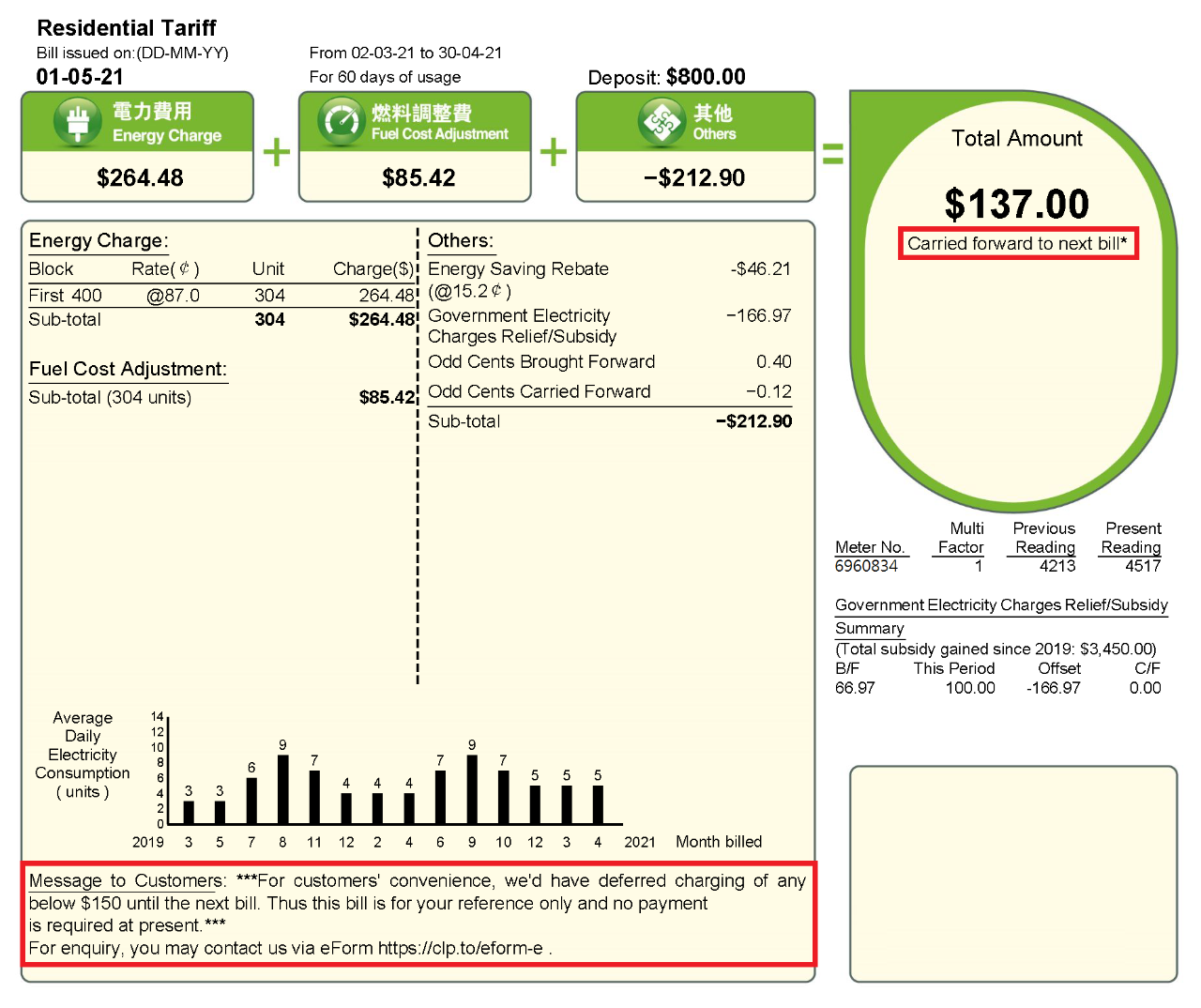Click the tallest bar for month 8
The width and height of the screenshot is (1201, 1008).
click(x=282, y=789)
